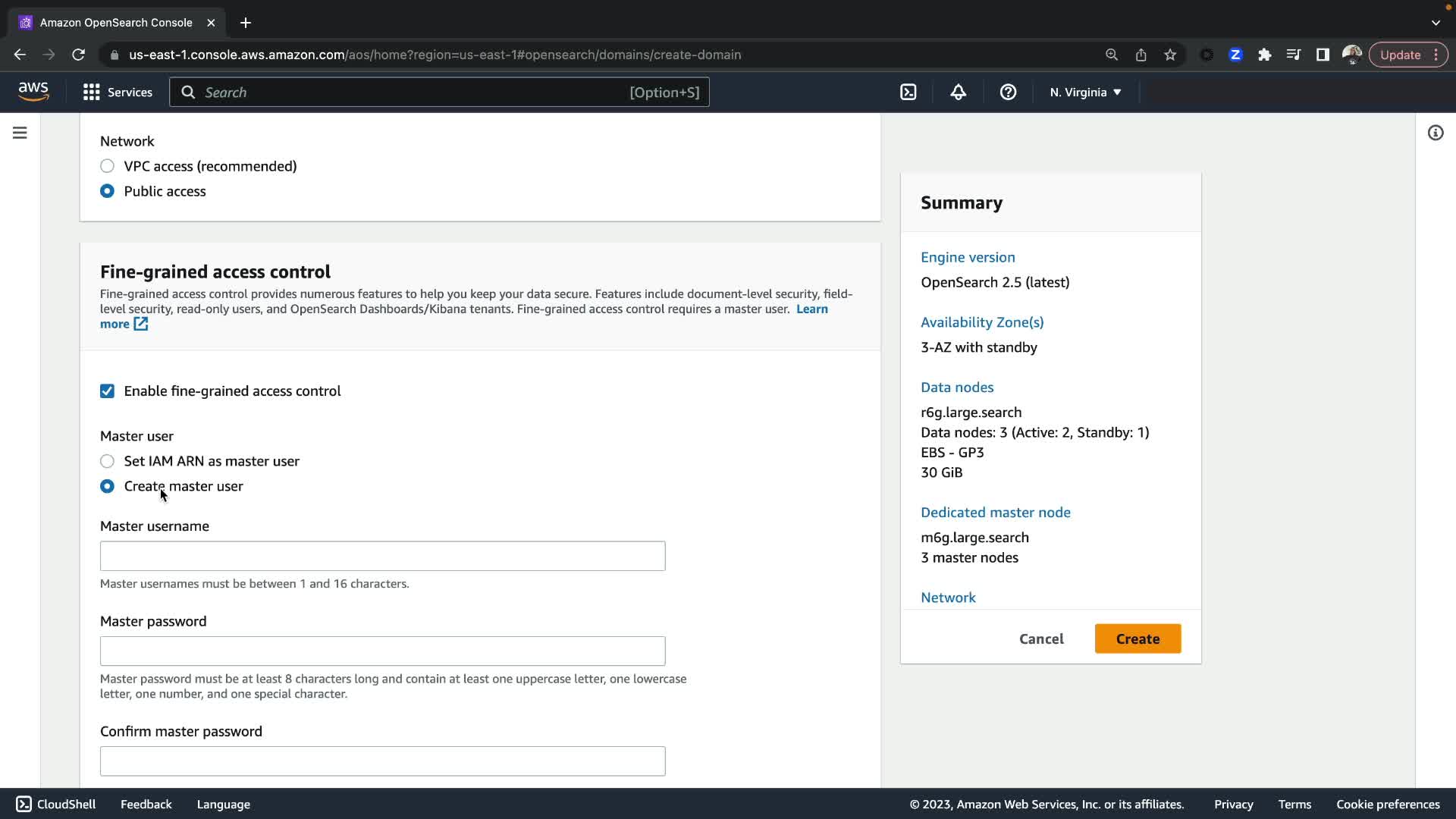Open the notifications bell icon
The image size is (1456, 819).
[x=959, y=93]
